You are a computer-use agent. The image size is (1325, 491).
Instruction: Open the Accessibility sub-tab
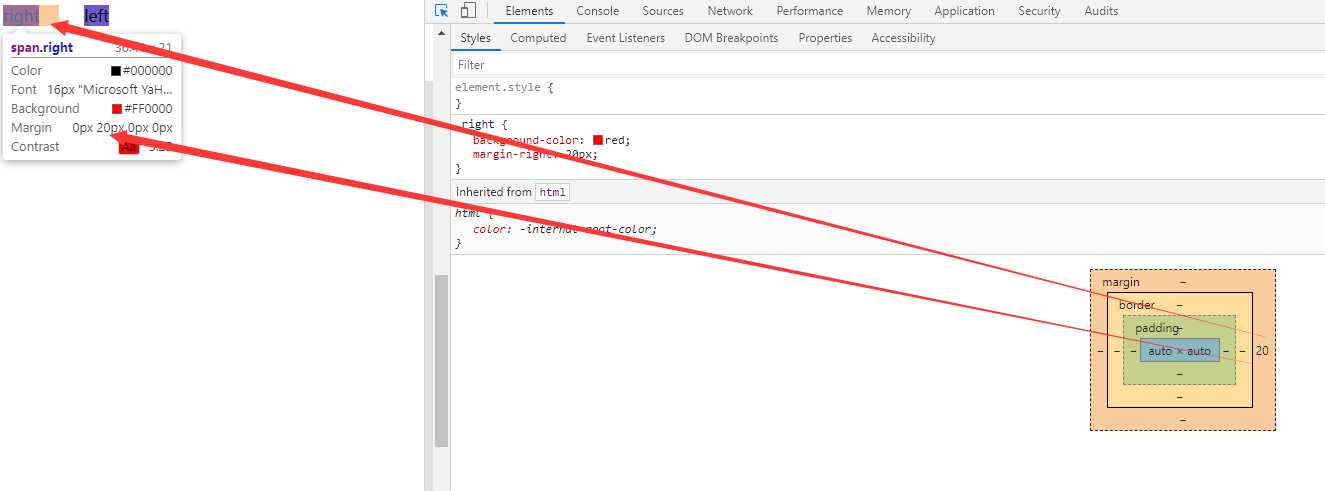point(903,38)
